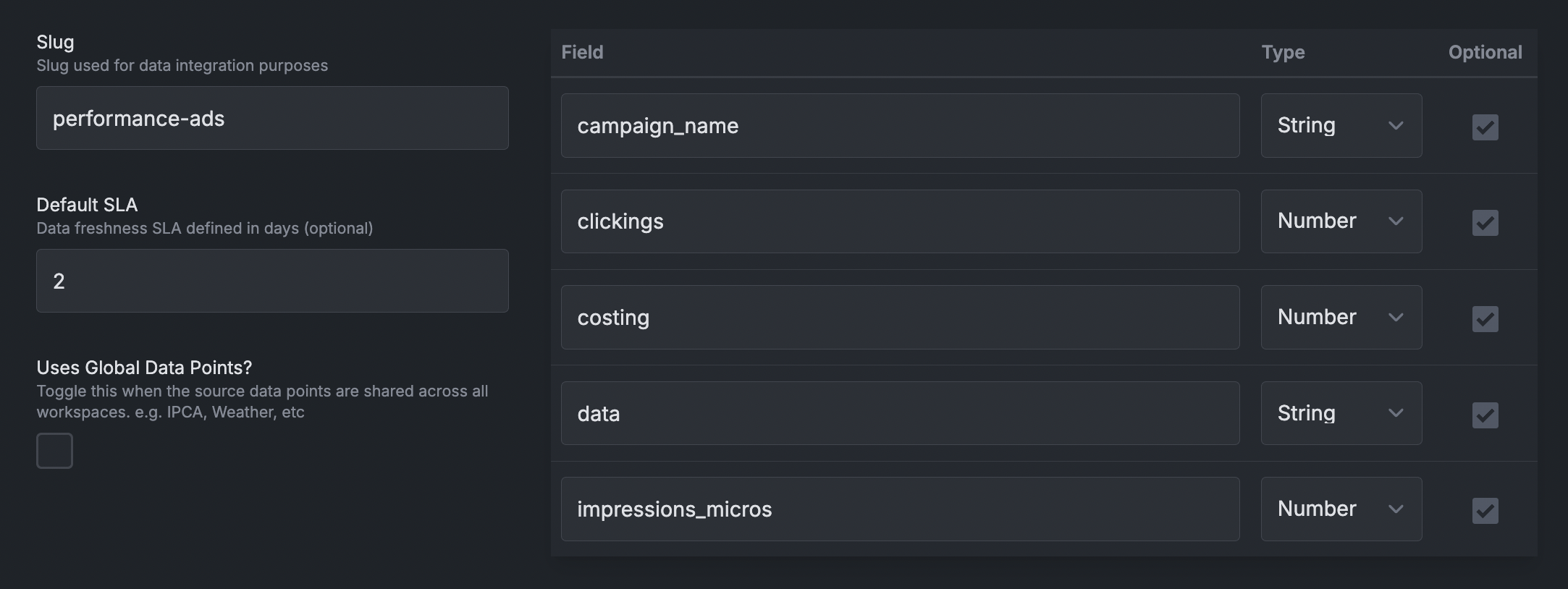Image resolution: width=1568 pixels, height=589 pixels.
Task: Toggle Optional checkbox for impressions_micros
Action: click(x=1485, y=510)
